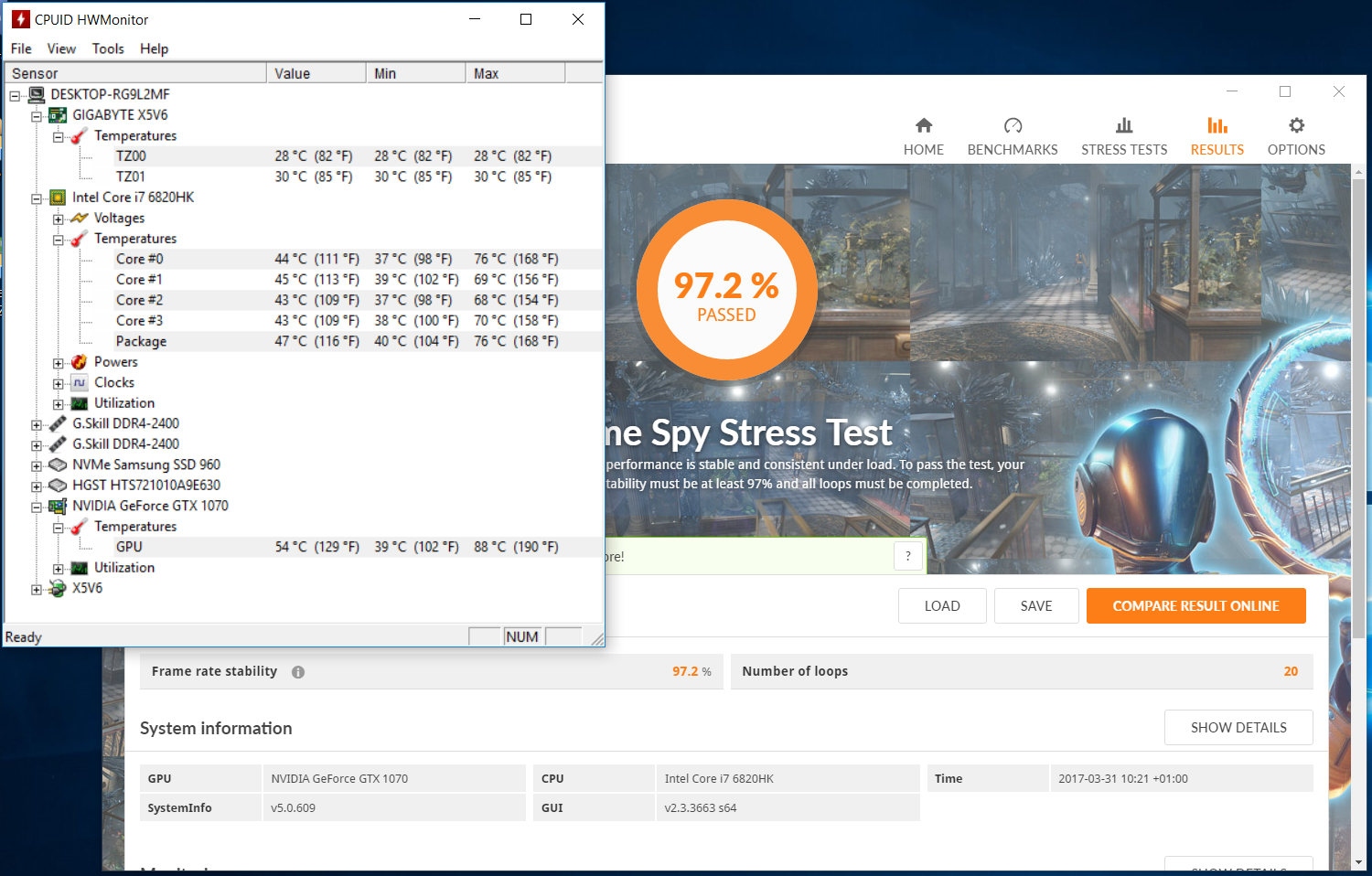Go to the 3DMark HOME tab
1372x876 pixels.
coord(924,137)
